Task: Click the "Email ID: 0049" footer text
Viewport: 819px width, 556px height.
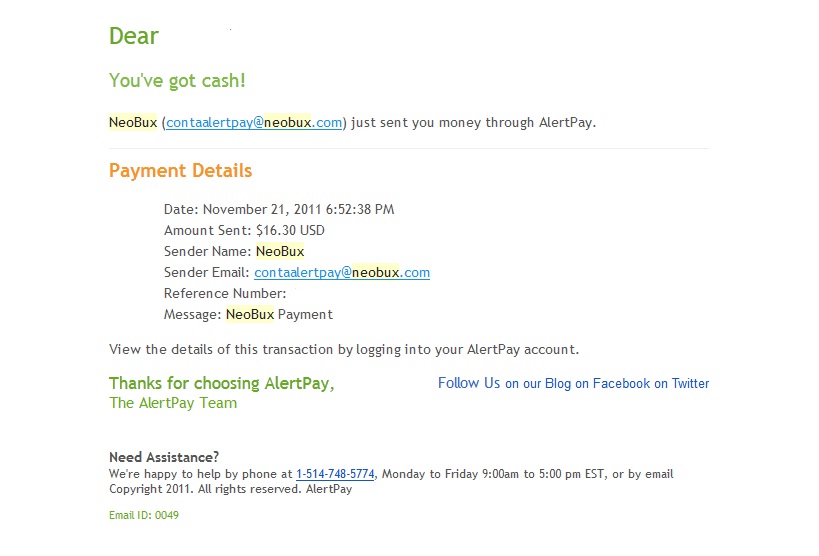Action: (x=144, y=515)
